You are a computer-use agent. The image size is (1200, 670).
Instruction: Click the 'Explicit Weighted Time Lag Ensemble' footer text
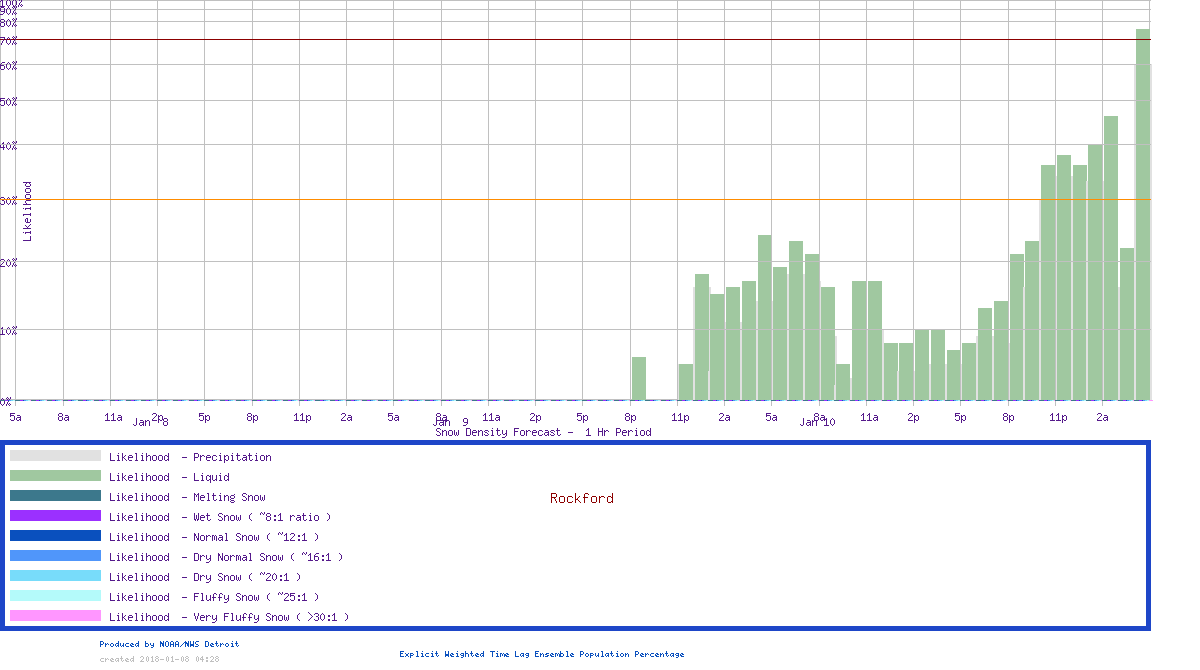pos(542,654)
